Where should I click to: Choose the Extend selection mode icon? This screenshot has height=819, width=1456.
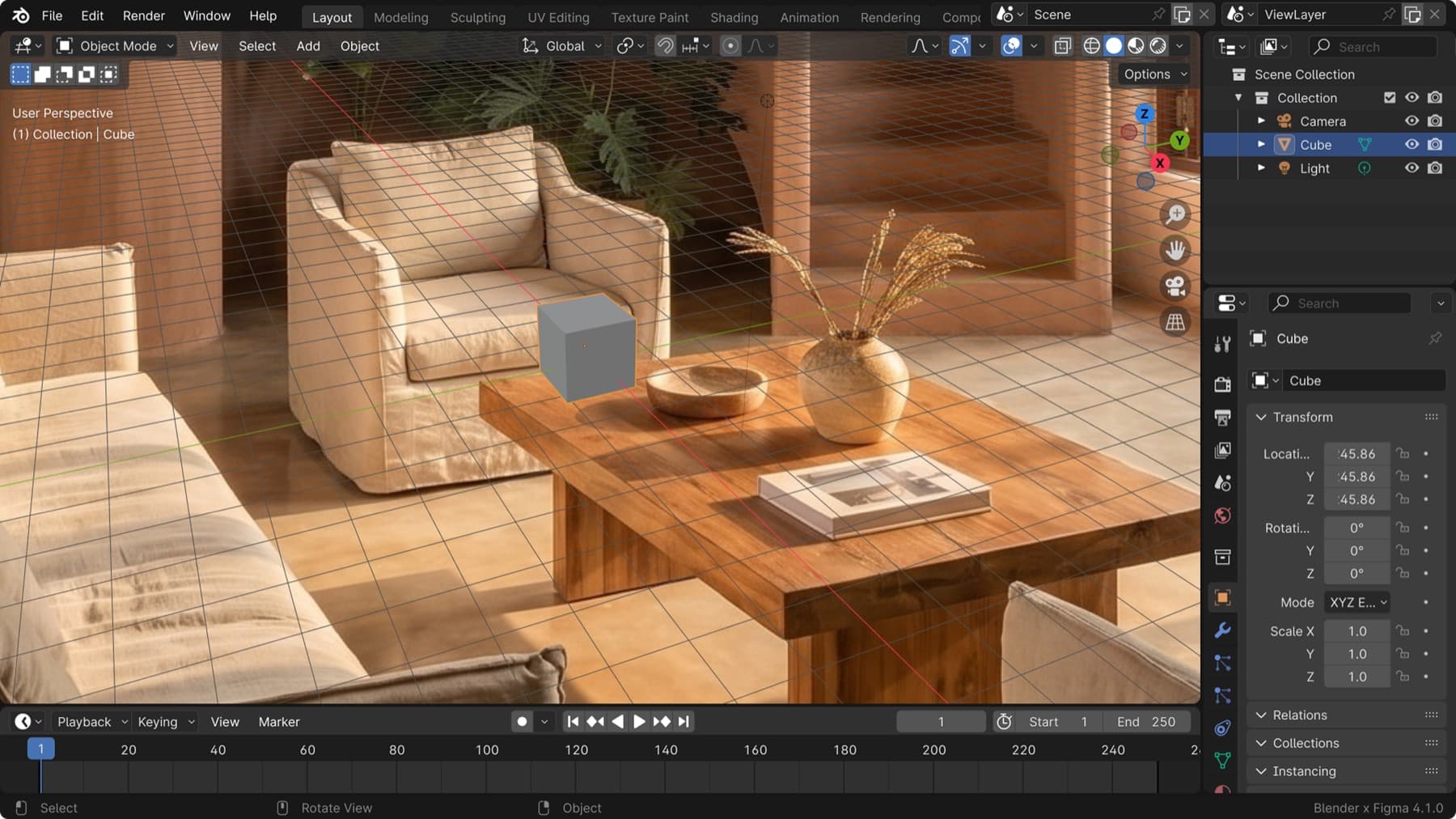[42, 74]
